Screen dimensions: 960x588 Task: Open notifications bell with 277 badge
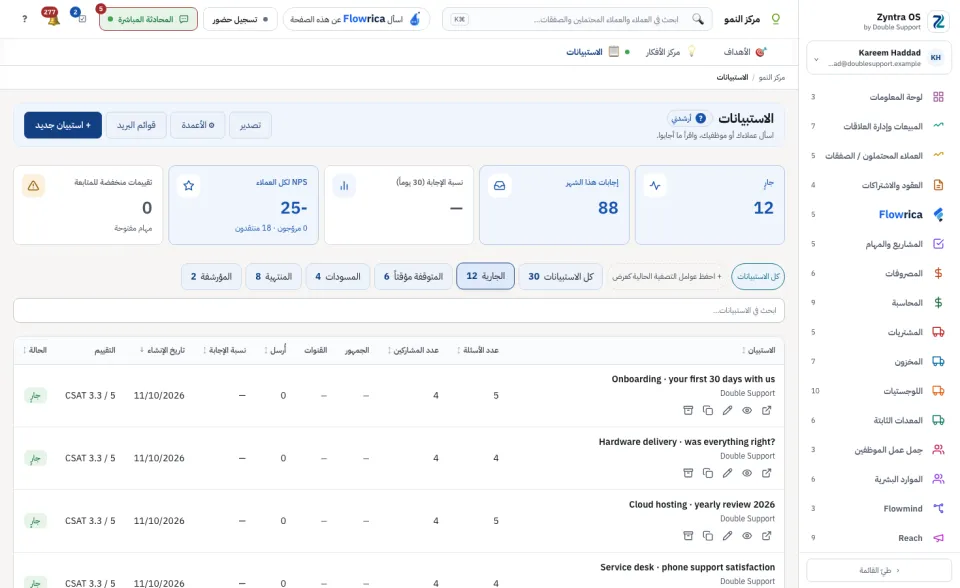[x=53, y=18]
